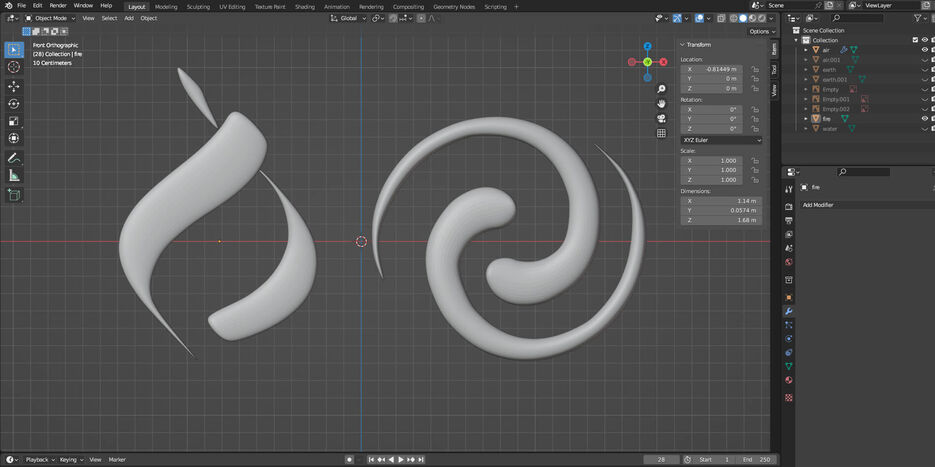Activate the Move tool
Image resolution: width=935 pixels, height=467 pixels.
[x=14, y=86]
